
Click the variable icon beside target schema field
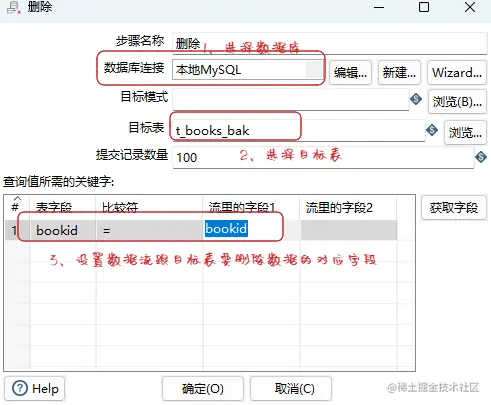(416, 99)
